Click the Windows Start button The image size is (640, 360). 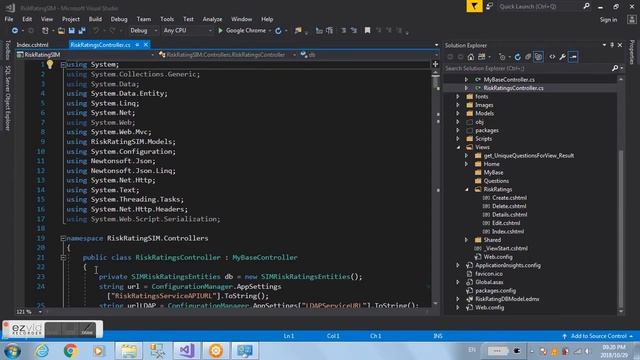click(x=12, y=351)
